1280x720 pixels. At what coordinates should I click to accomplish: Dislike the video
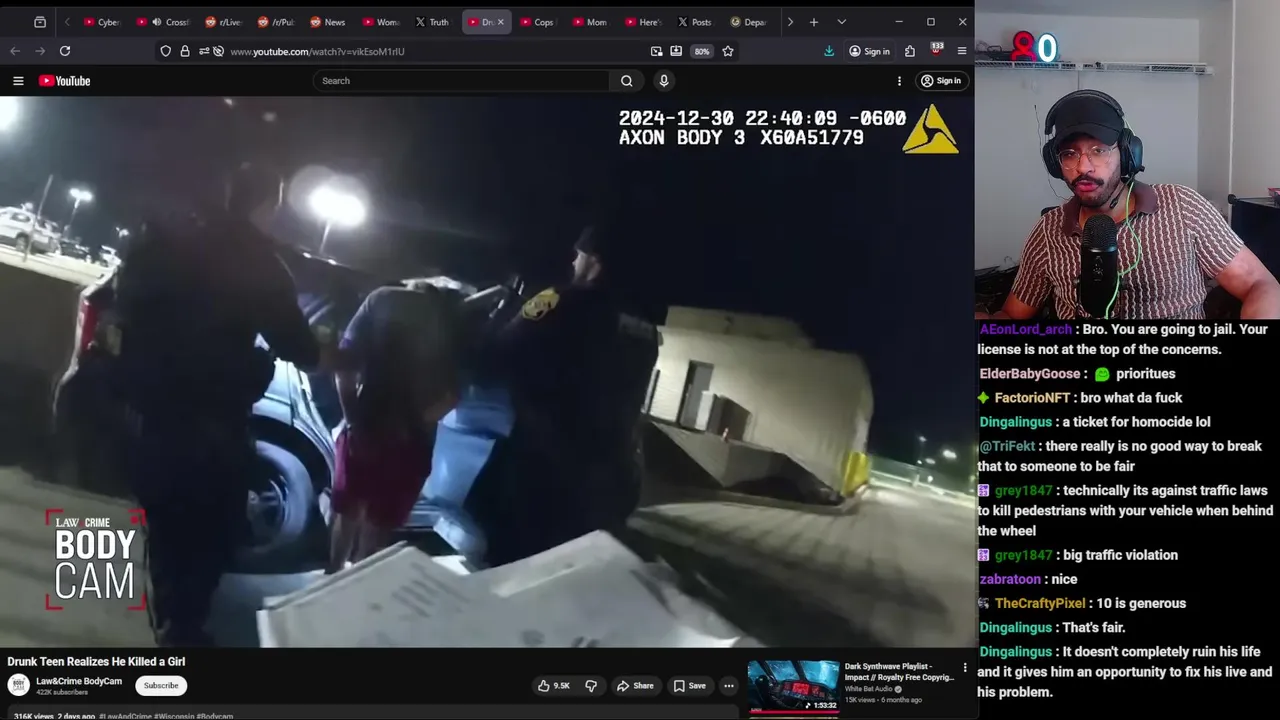point(591,686)
